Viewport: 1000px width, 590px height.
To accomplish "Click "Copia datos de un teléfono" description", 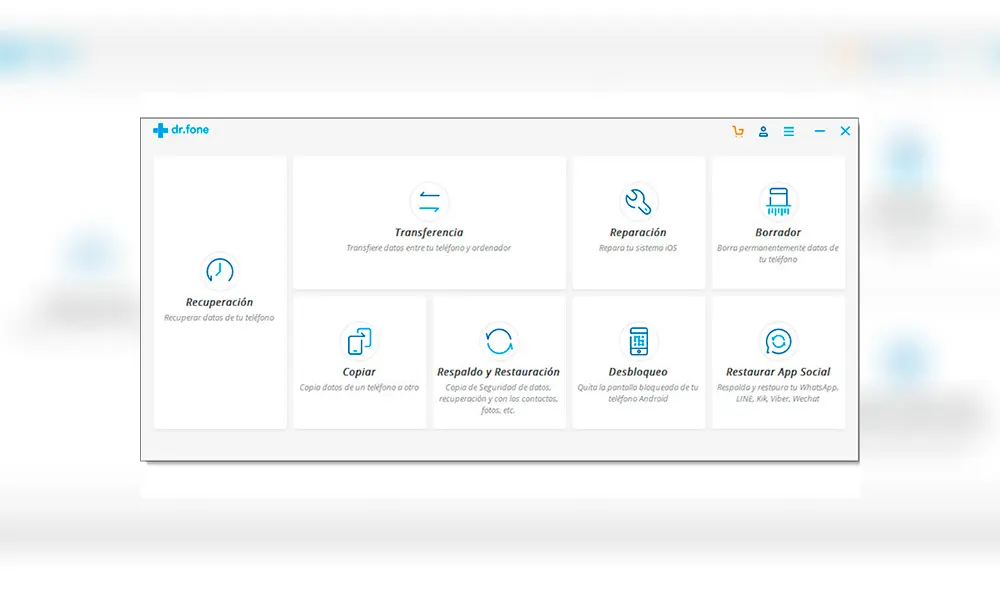I will [x=359, y=387].
